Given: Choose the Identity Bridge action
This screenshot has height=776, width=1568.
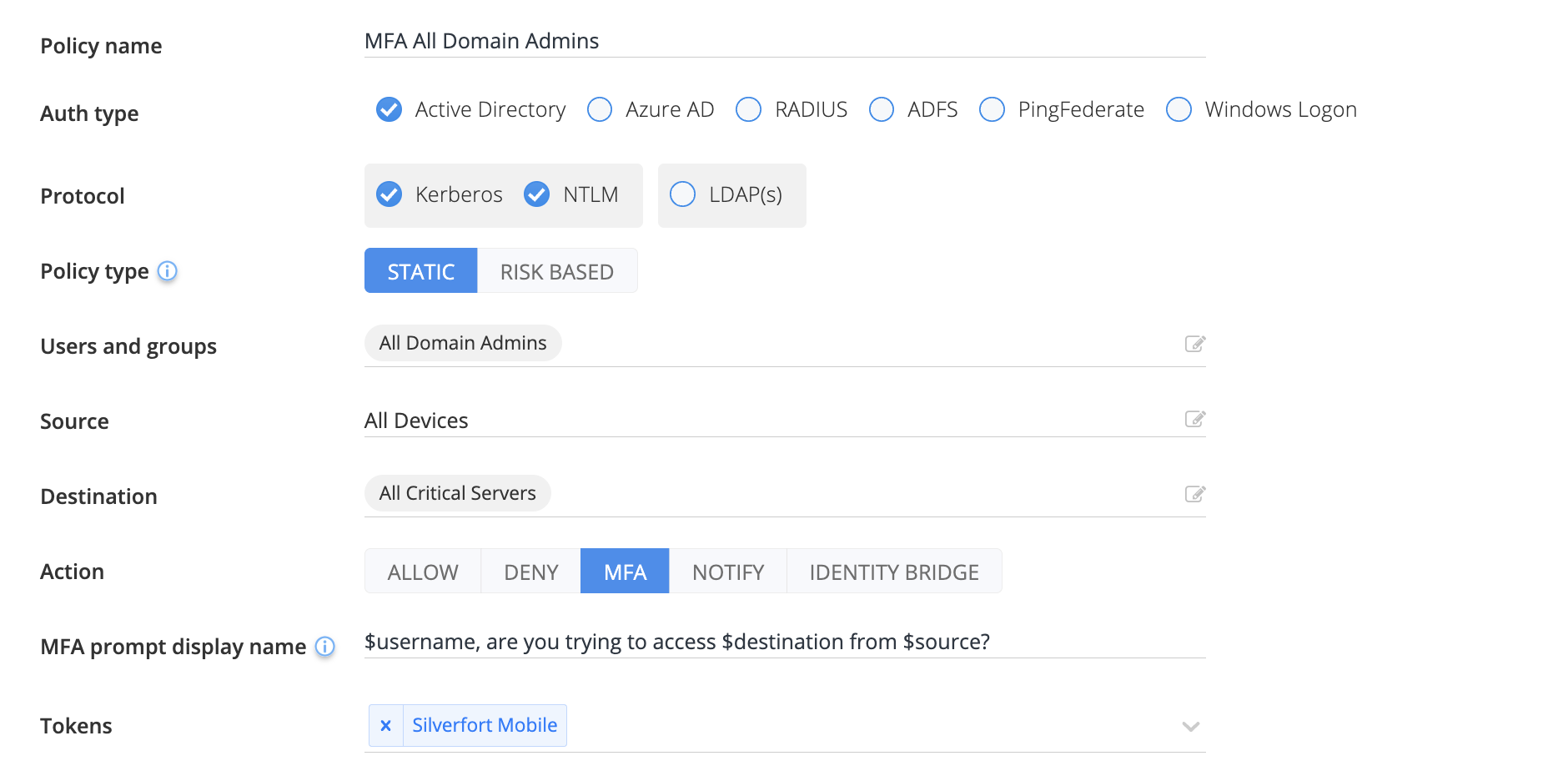Looking at the screenshot, I should pos(893,572).
